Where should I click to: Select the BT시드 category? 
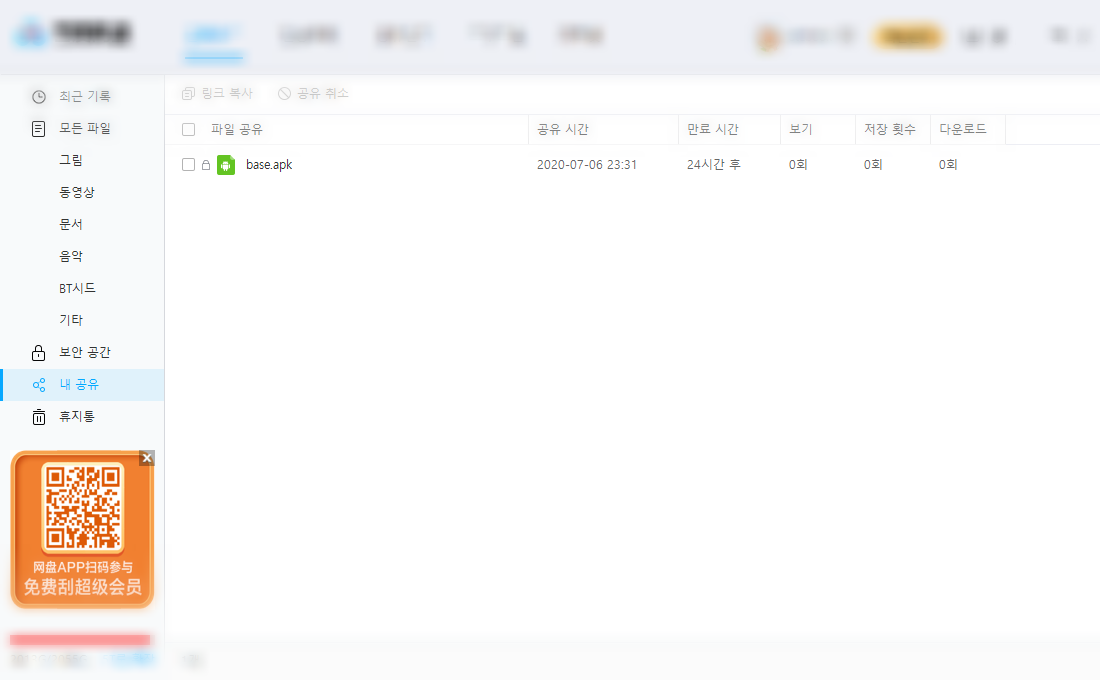[x=77, y=288]
